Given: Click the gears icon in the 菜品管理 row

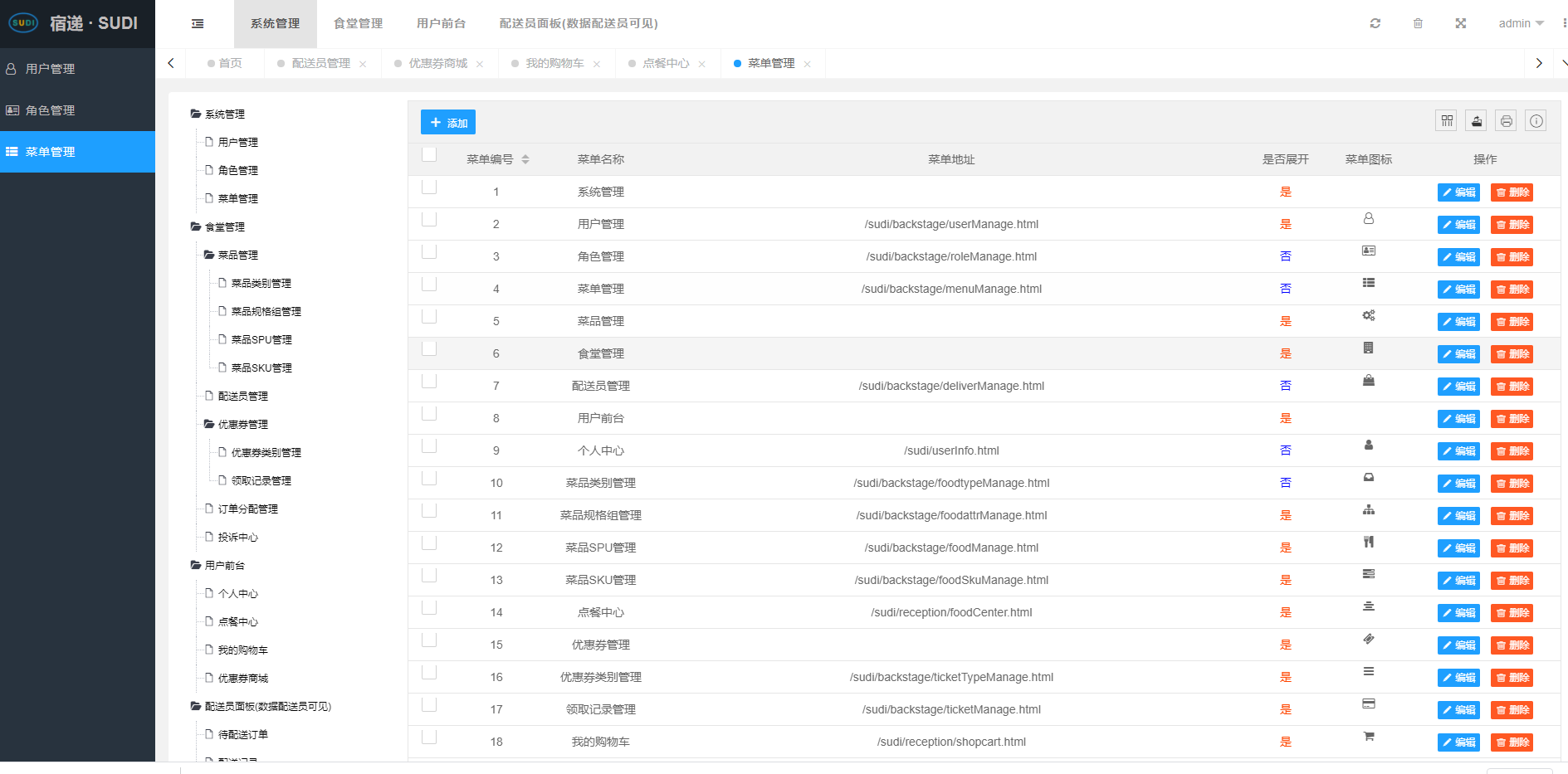Looking at the screenshot, I should [1369, 315].
